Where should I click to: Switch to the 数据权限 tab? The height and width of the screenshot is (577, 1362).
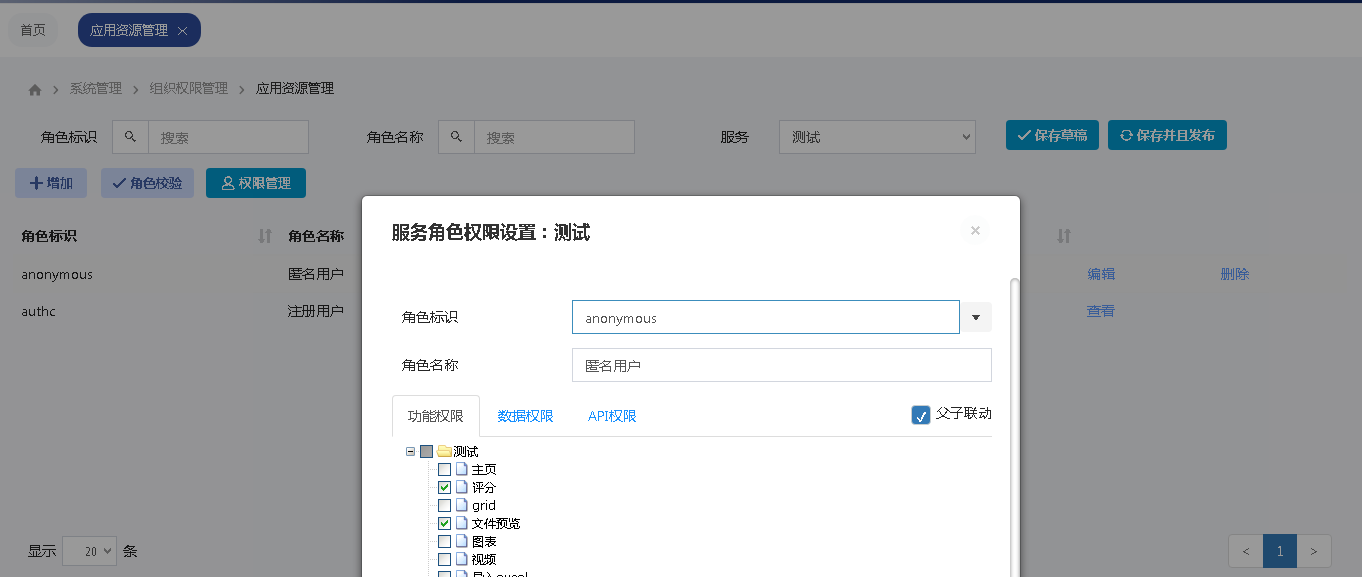click(x=525, y=416)
